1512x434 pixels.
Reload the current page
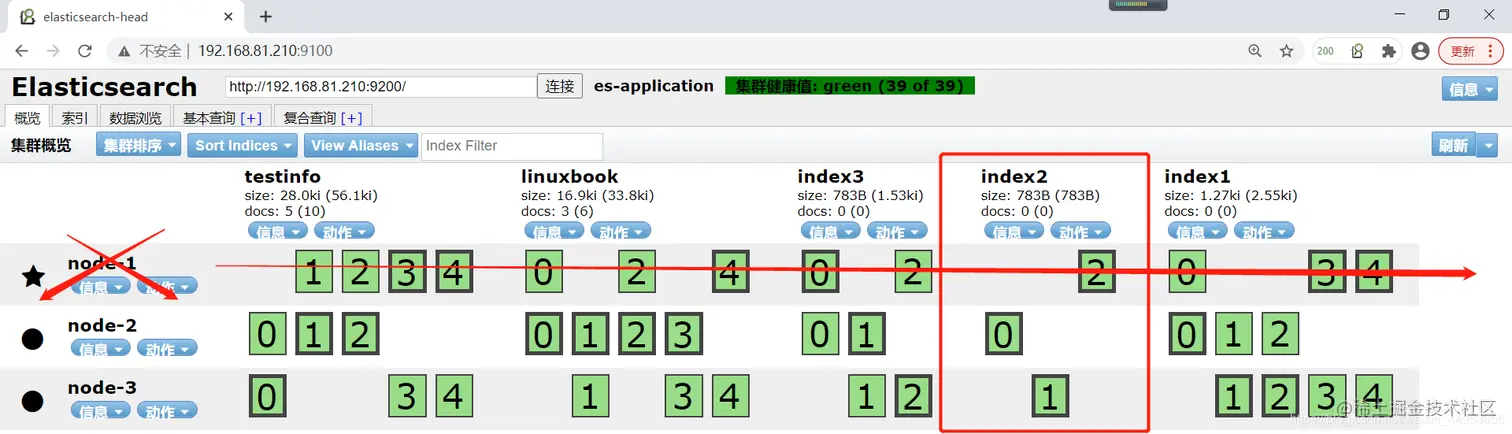coord(85,51)
